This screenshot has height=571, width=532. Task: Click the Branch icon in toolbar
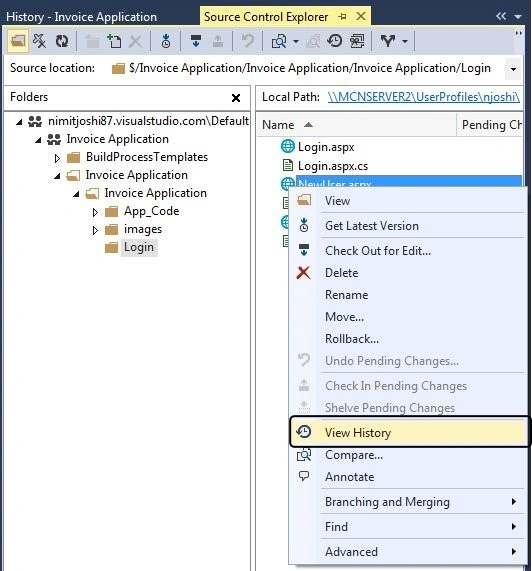pyautogui.click(x=387, y=41)
